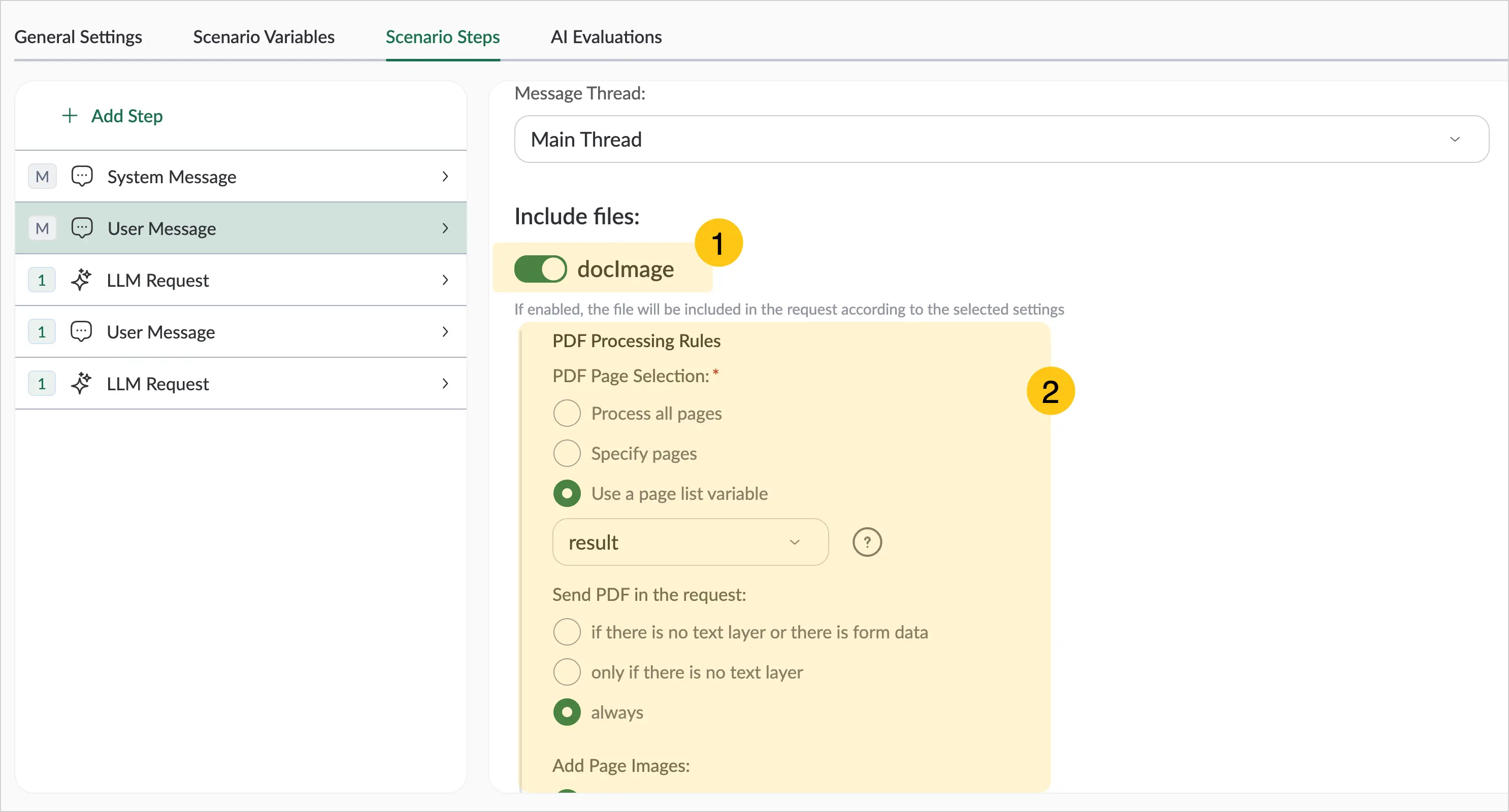Select the Specify pages radio button
This screenshot has width=1509, height=812.
pos(567,453)
